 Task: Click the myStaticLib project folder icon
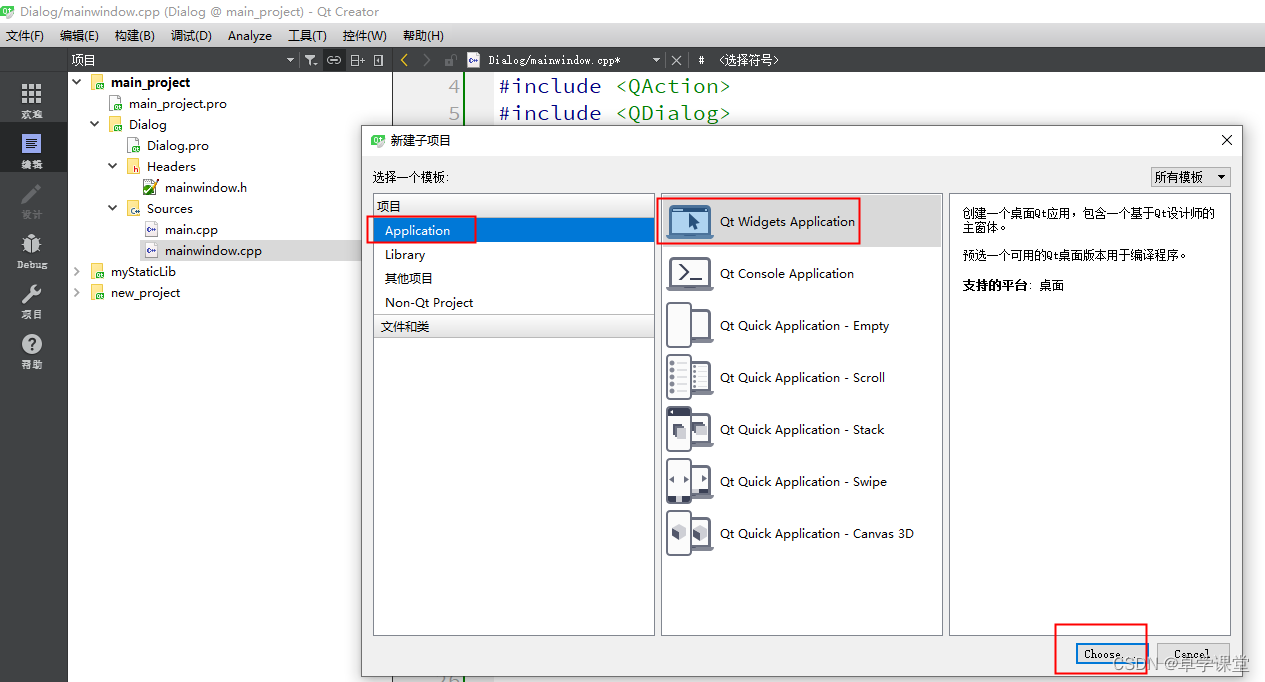point(97,271)
